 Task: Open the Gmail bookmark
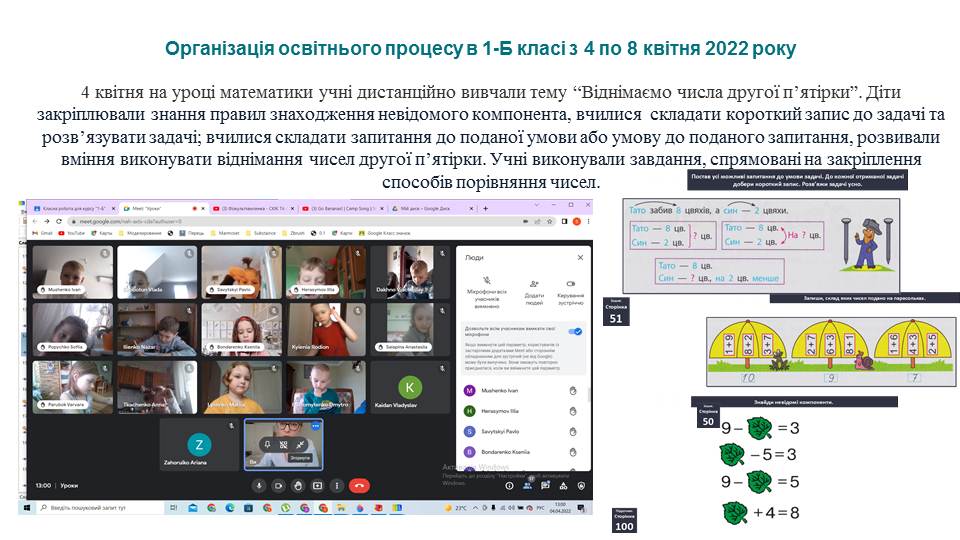pos(43,232)
